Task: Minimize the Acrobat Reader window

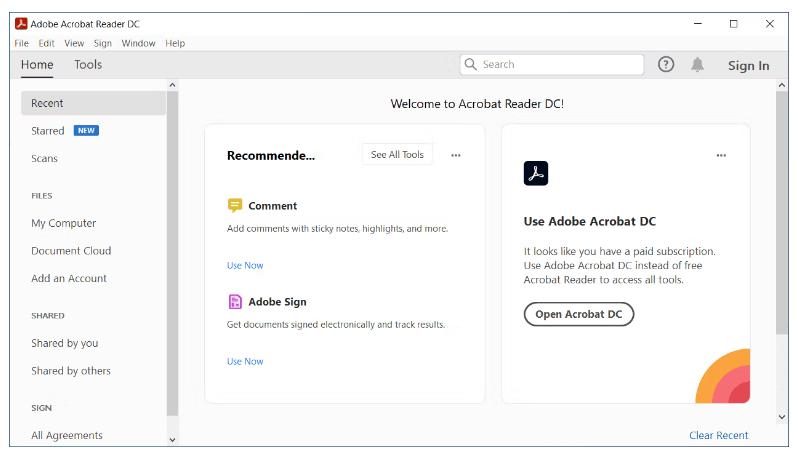Action: point(698,23)
